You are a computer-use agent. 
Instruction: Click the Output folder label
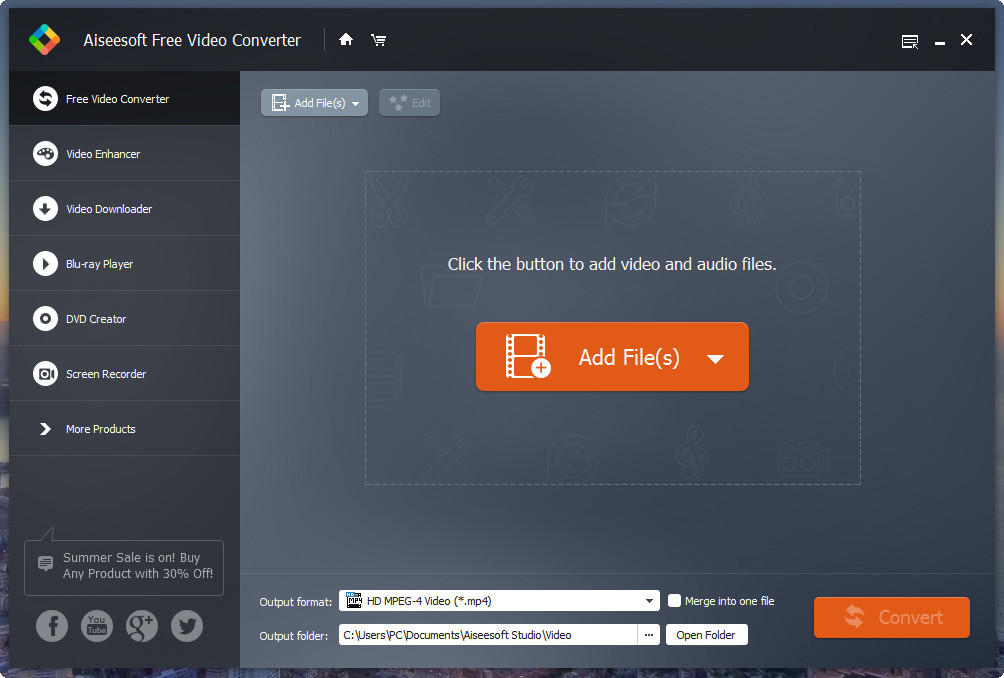coord(293,636)
